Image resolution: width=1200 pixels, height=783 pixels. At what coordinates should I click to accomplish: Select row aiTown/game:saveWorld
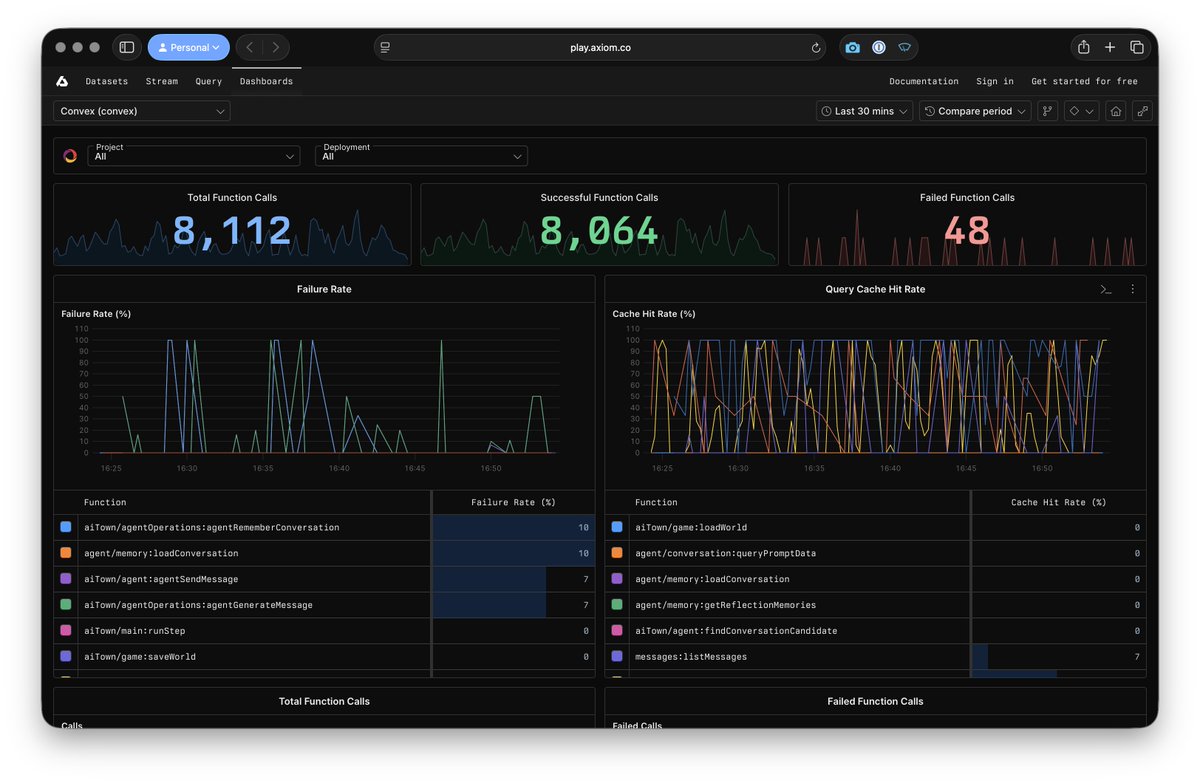pyautogui.click(x=324, y=657)
